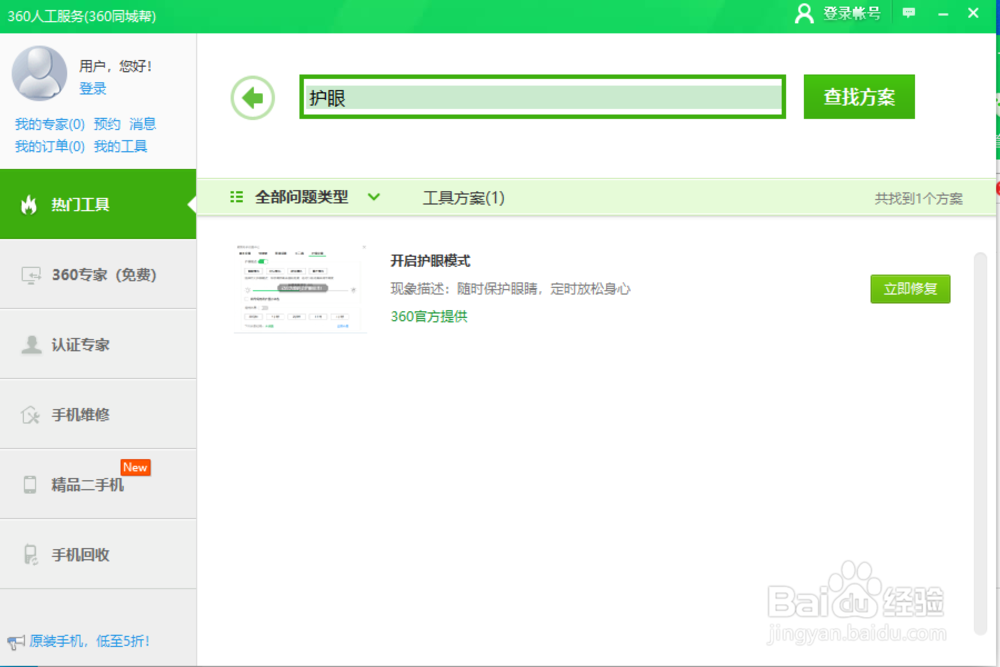Open 手机回收 via its sidebar icon
The image size is (1000, 667).
coord(29,553)
